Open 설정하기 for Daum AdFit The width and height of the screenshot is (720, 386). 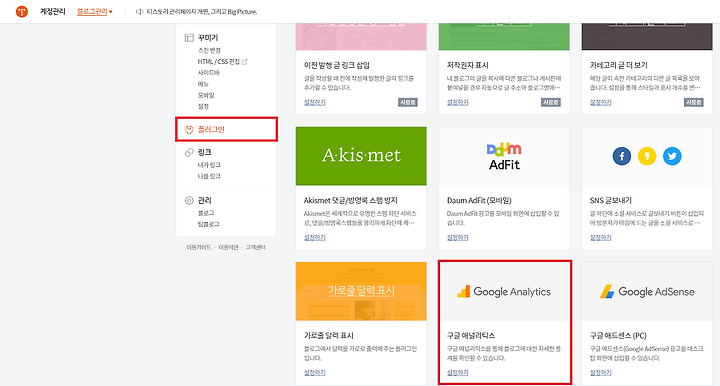457,237
